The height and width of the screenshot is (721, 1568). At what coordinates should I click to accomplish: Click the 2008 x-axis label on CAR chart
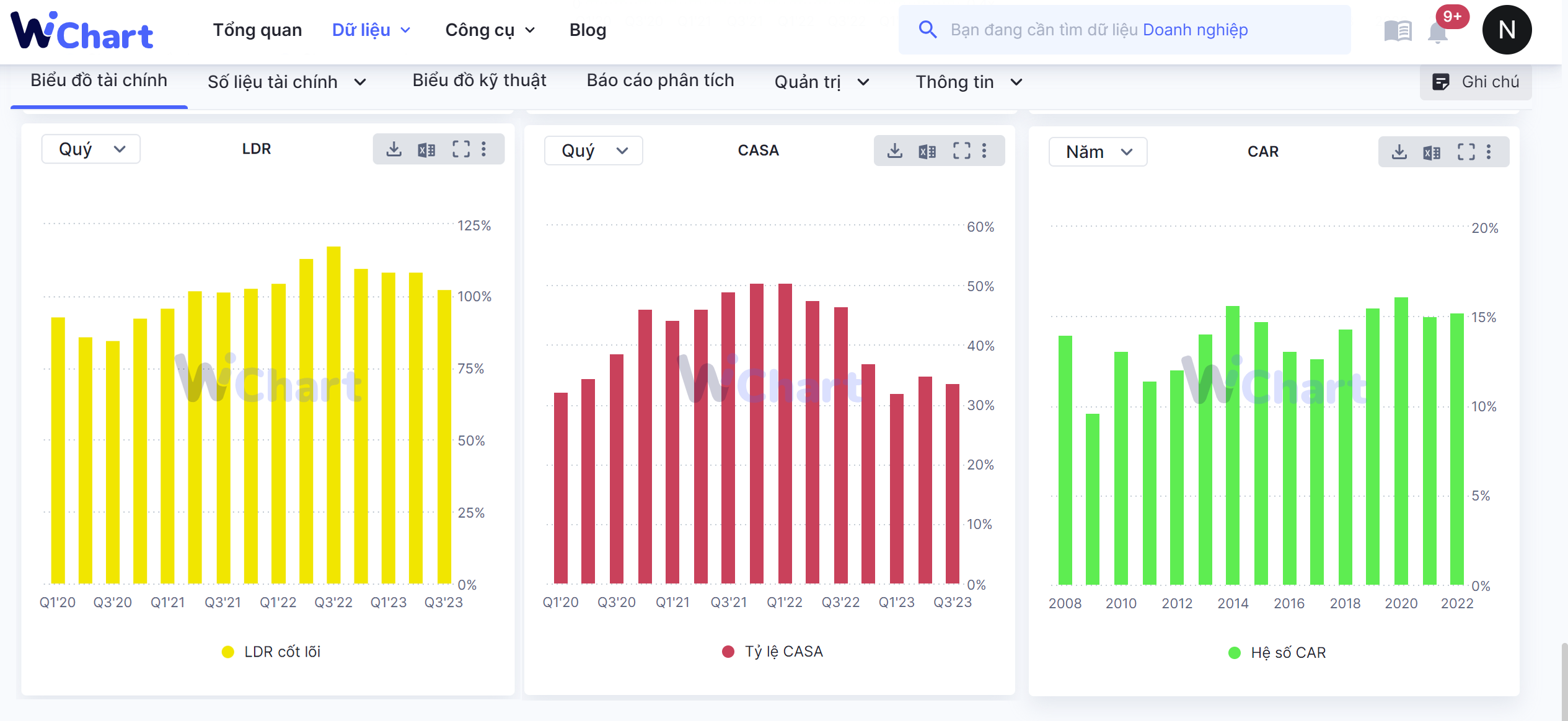point(1065,603)
